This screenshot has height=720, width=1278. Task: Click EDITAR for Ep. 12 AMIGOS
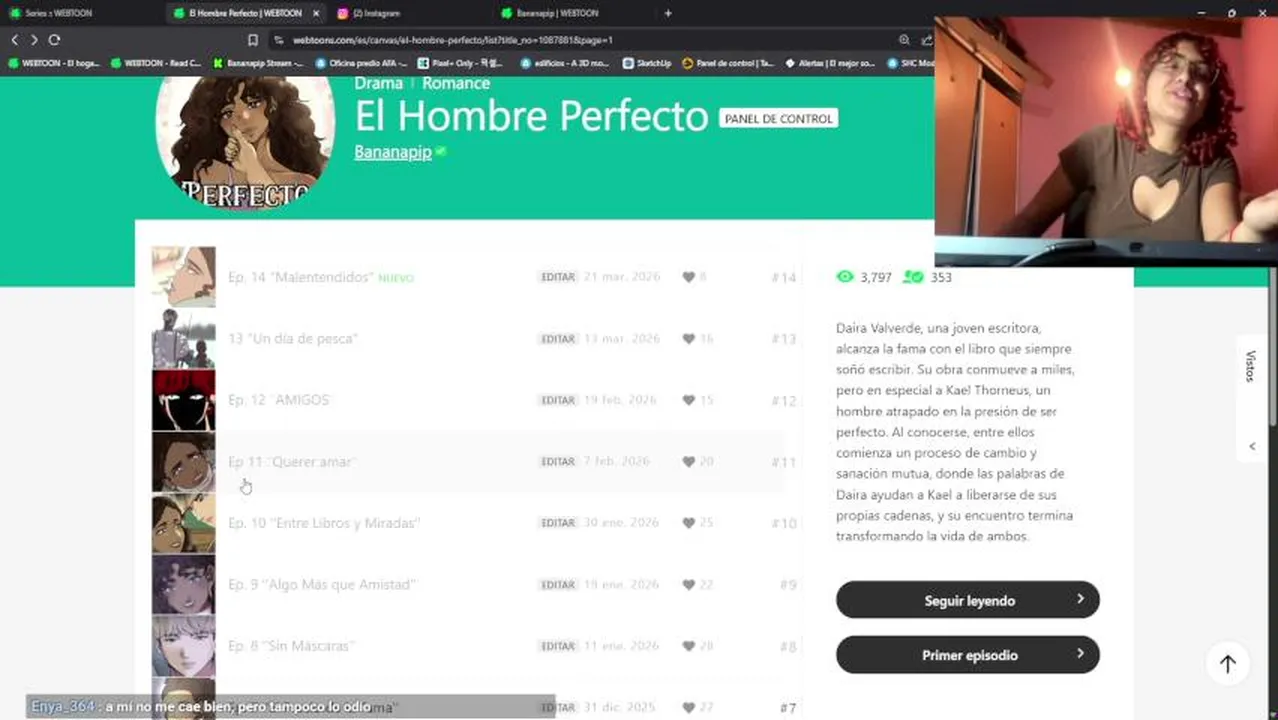558,400
